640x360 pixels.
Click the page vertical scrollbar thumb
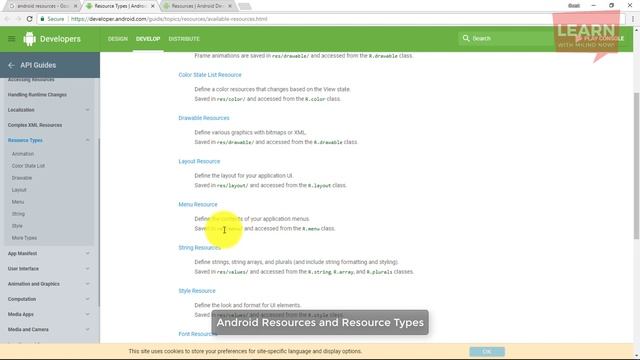(636, 165)
